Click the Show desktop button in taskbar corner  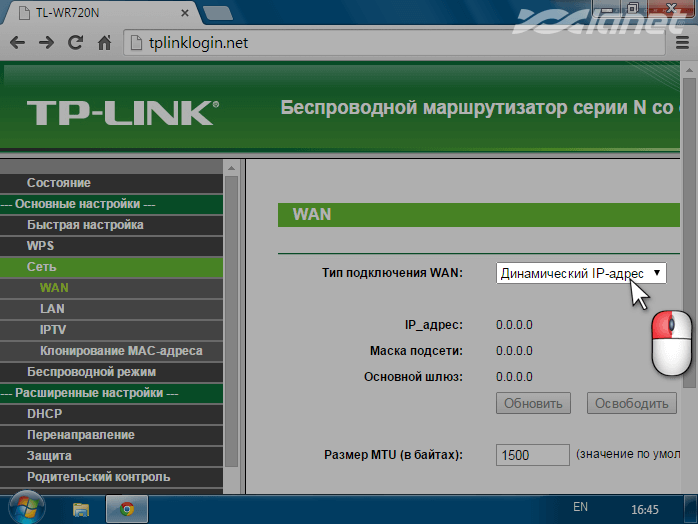(x=690, y=509)
